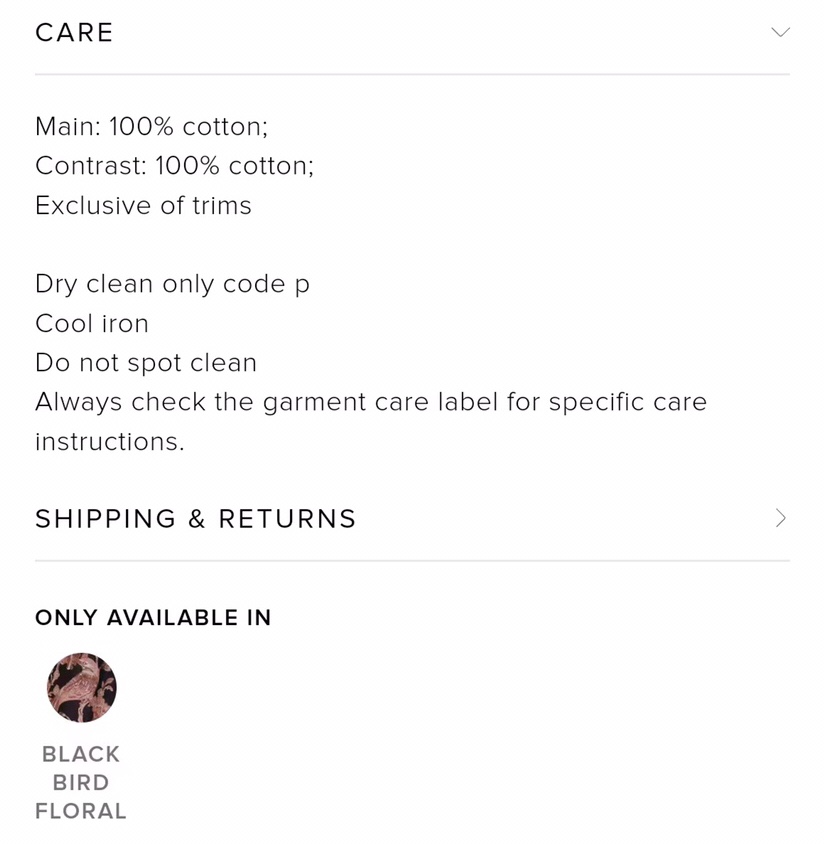Click the word 'instructions.' ending the care note
824x844 pixels.
point(110,442)
